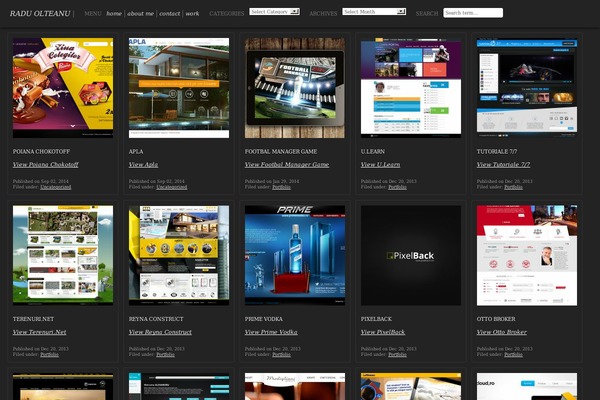Open the home menu link
This screenshot has height=400, width=600.
click(x=114, y=13)
